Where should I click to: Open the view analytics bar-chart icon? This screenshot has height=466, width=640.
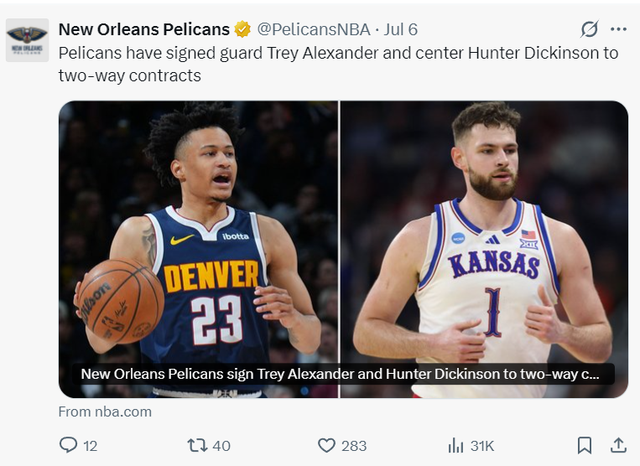(456, 445)
